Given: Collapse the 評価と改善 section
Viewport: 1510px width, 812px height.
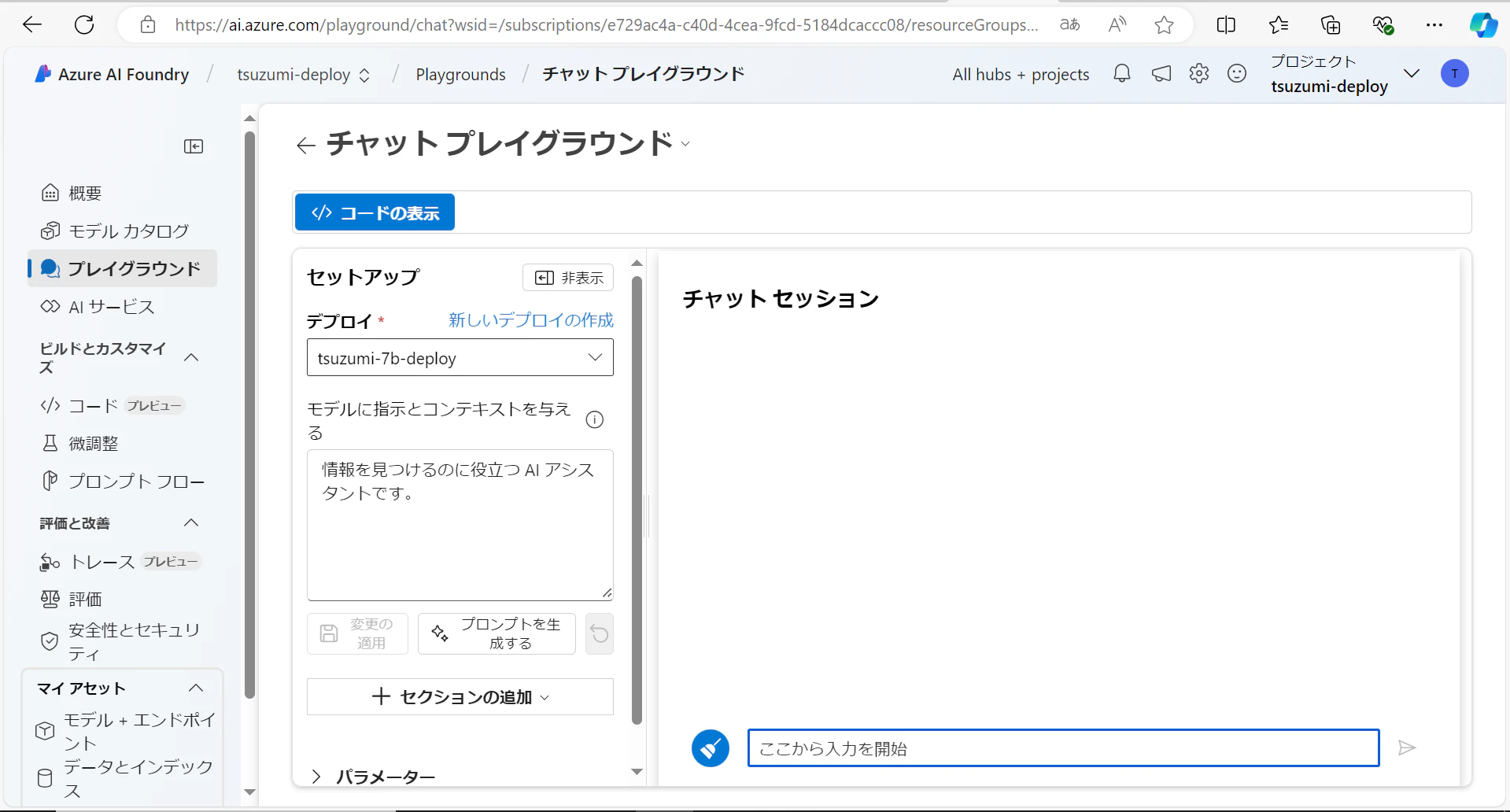Looking at the screenshot, I should coord(190,522).
